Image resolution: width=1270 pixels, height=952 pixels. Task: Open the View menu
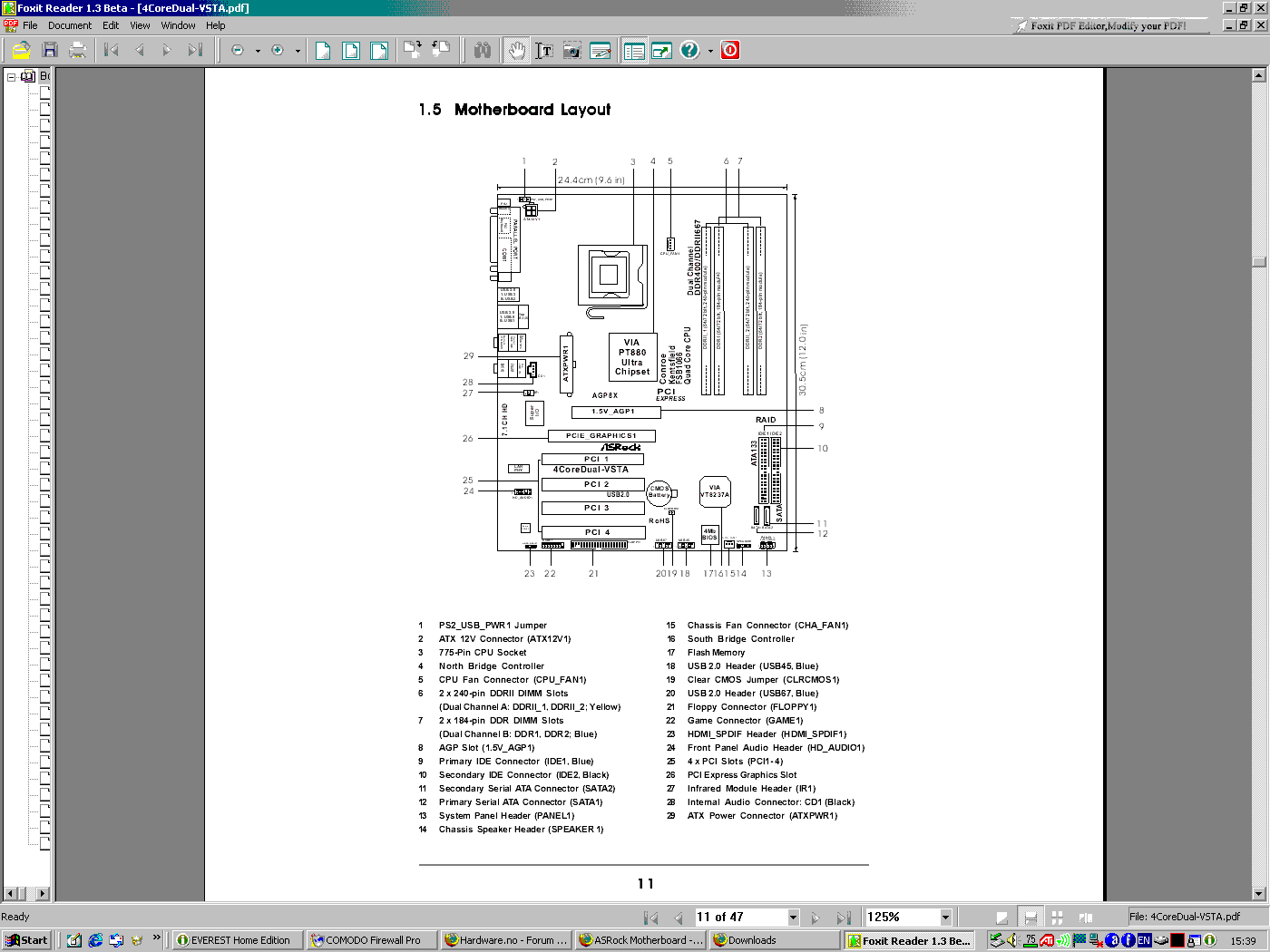point(140,25)
